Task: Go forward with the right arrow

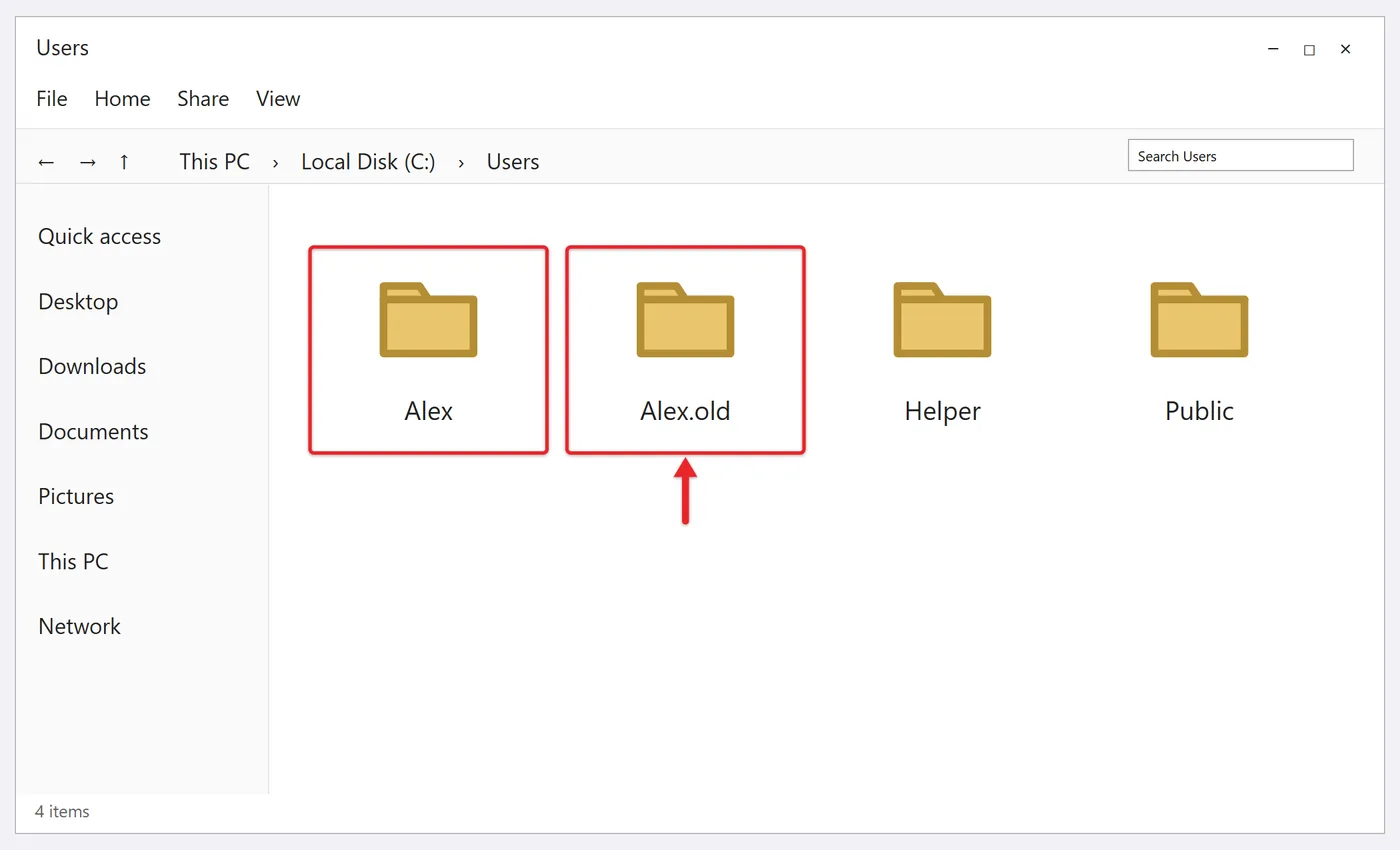Action: (x=88, y=162)
